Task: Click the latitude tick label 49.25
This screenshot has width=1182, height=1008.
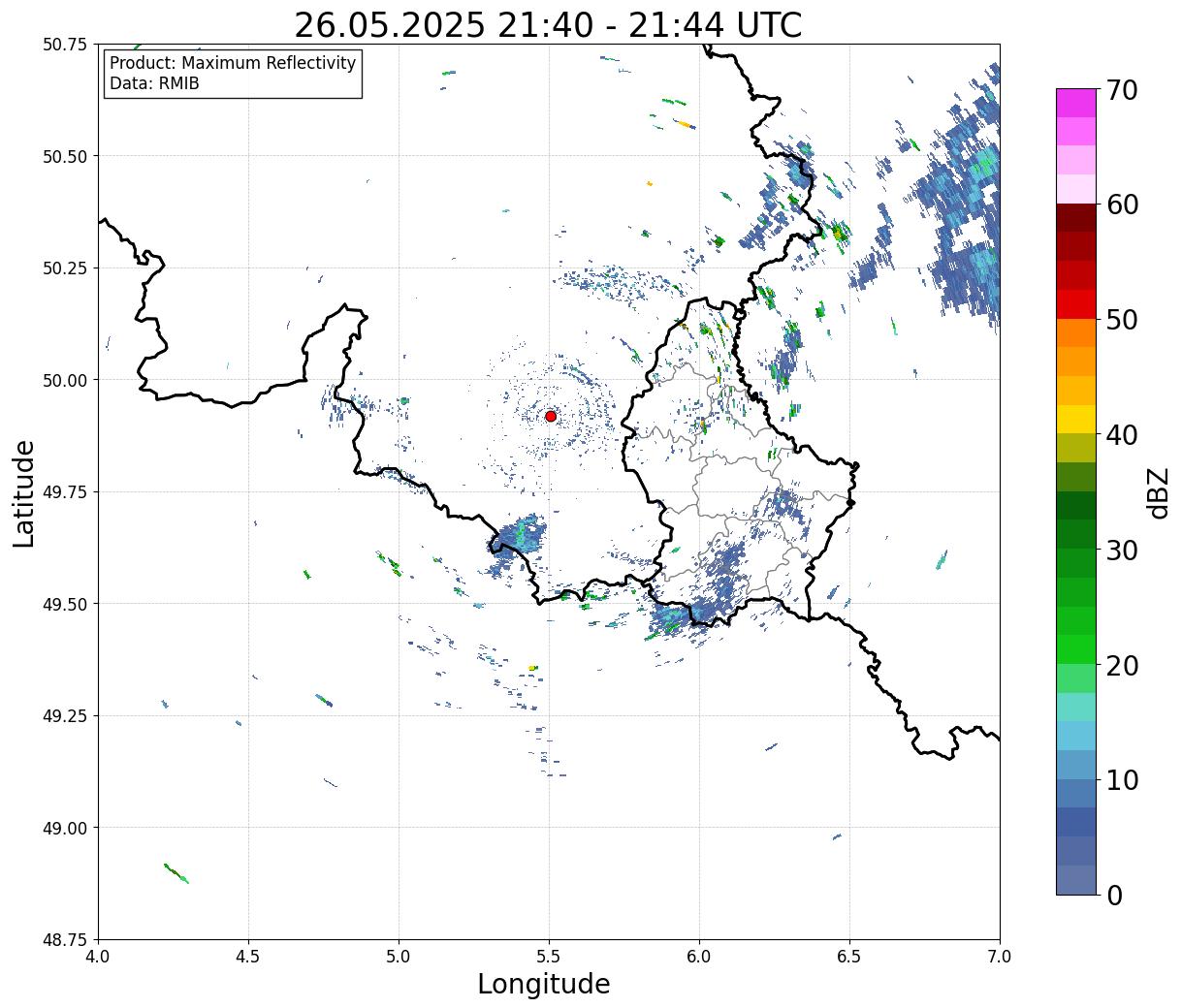Action: [x=65, y=716]
